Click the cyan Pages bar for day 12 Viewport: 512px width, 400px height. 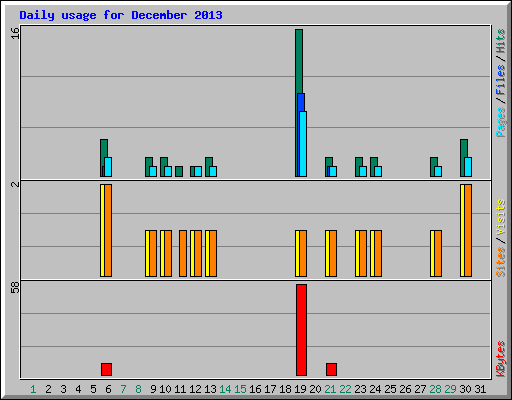click(x=198, y=171)
